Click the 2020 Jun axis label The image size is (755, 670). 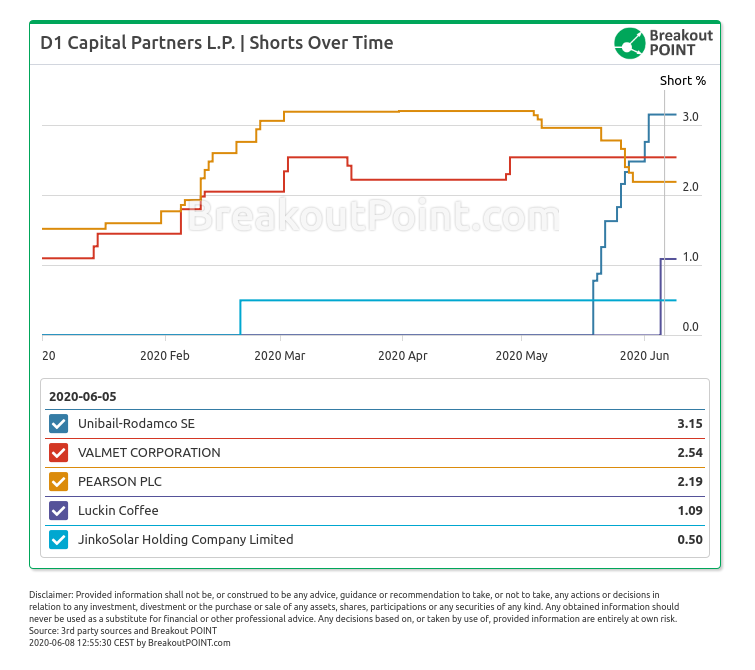click(x=645, y=355)
